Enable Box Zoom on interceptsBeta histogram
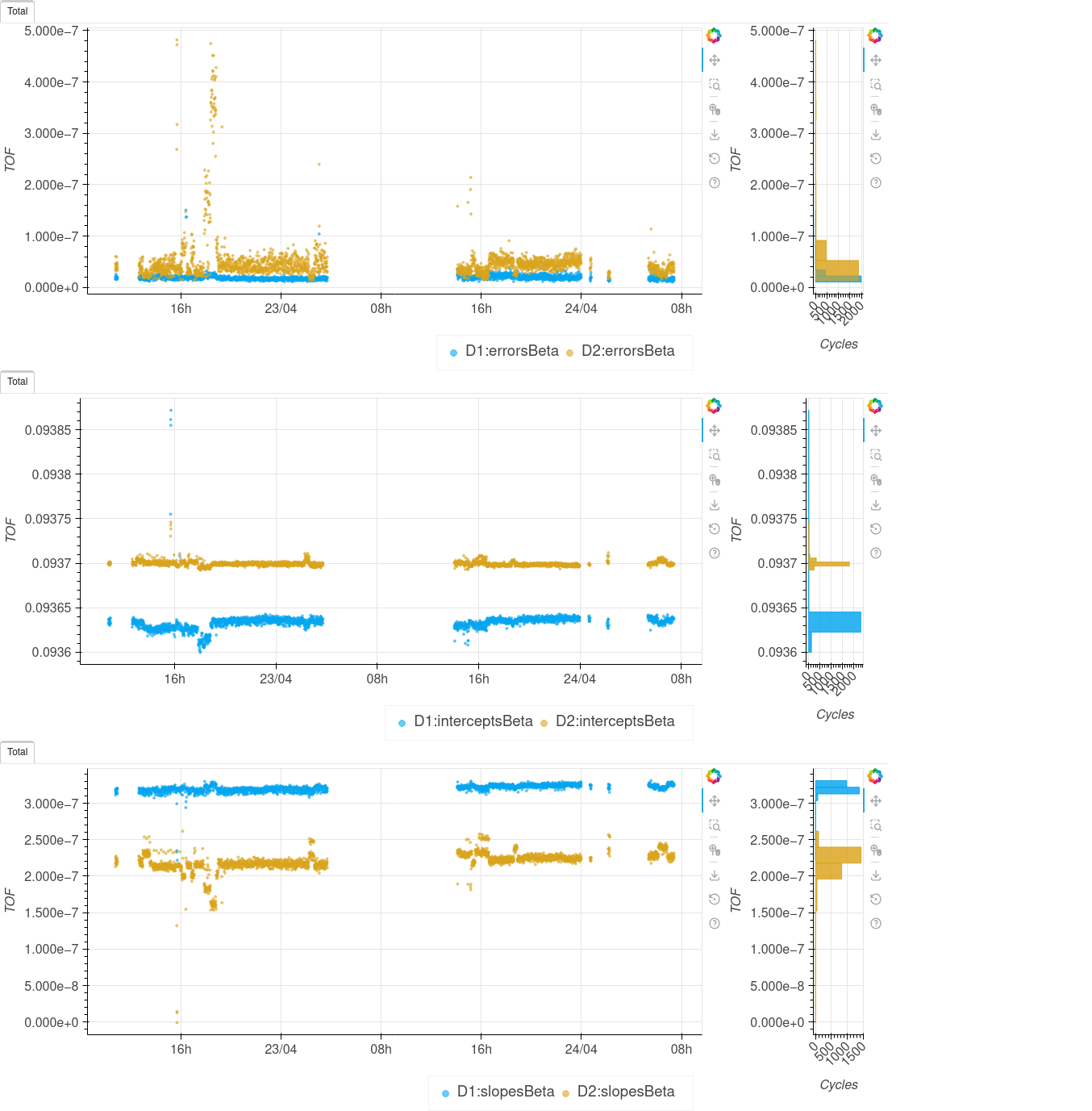The width and height of the screenshot is (1092, 1111). [x=876, y=455]
